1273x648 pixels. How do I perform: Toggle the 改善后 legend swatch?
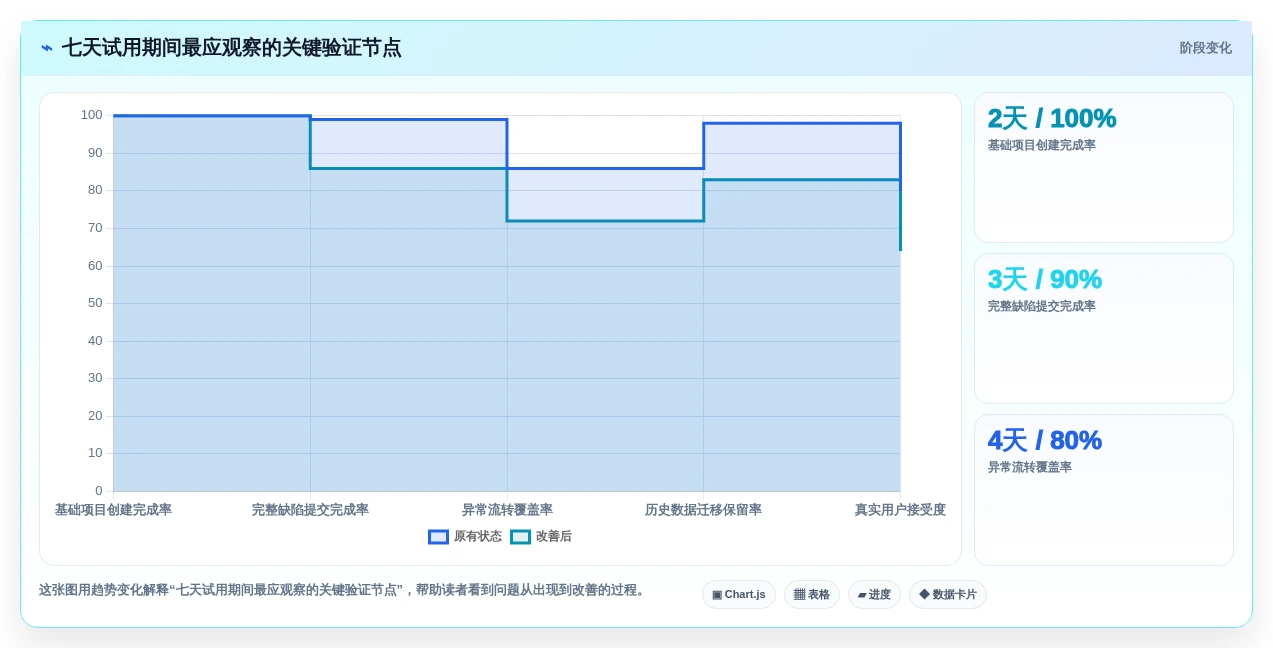(520, 537)
